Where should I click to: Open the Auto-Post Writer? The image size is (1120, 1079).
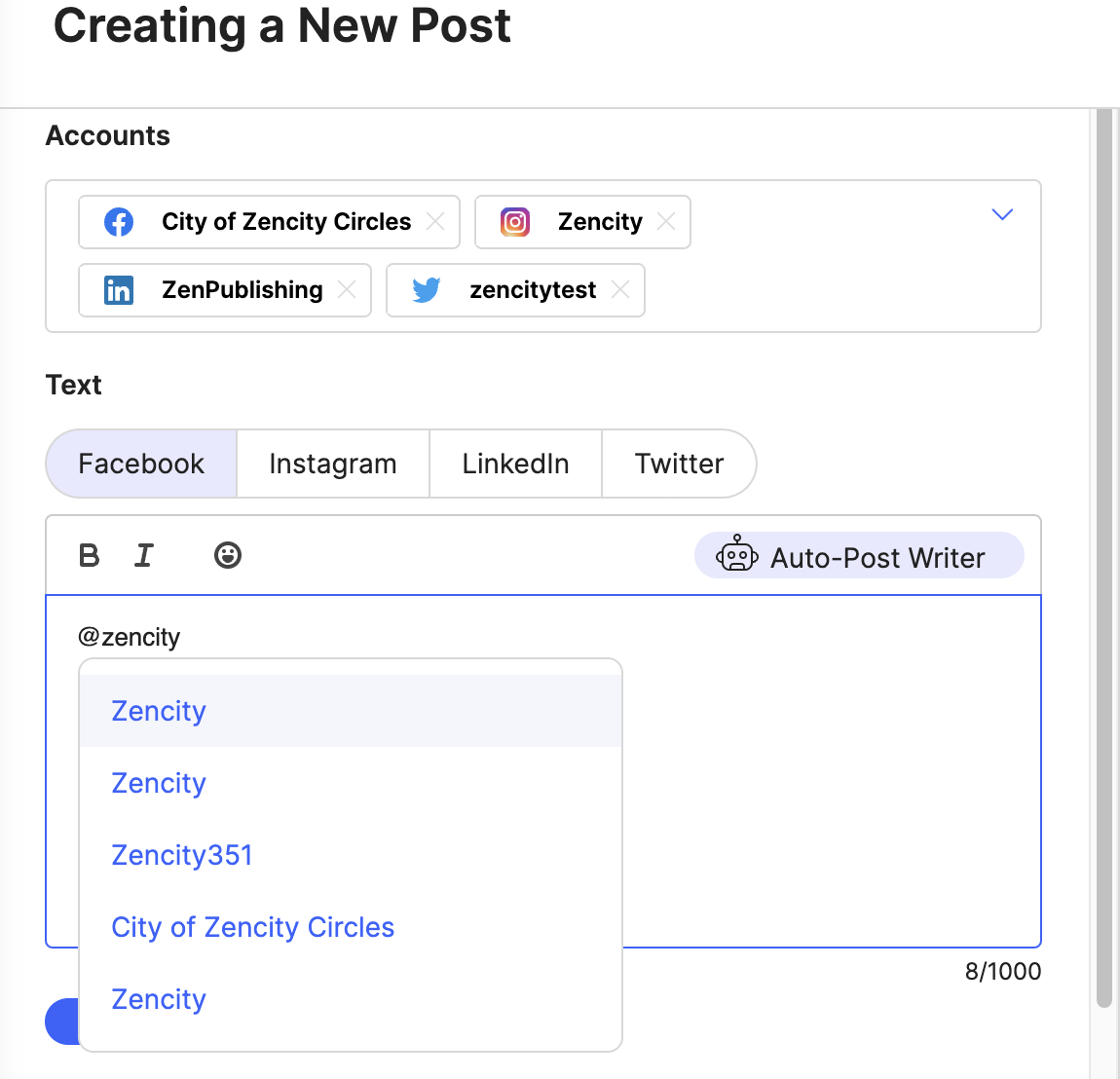pyautogui.click(x=859, y=555)
